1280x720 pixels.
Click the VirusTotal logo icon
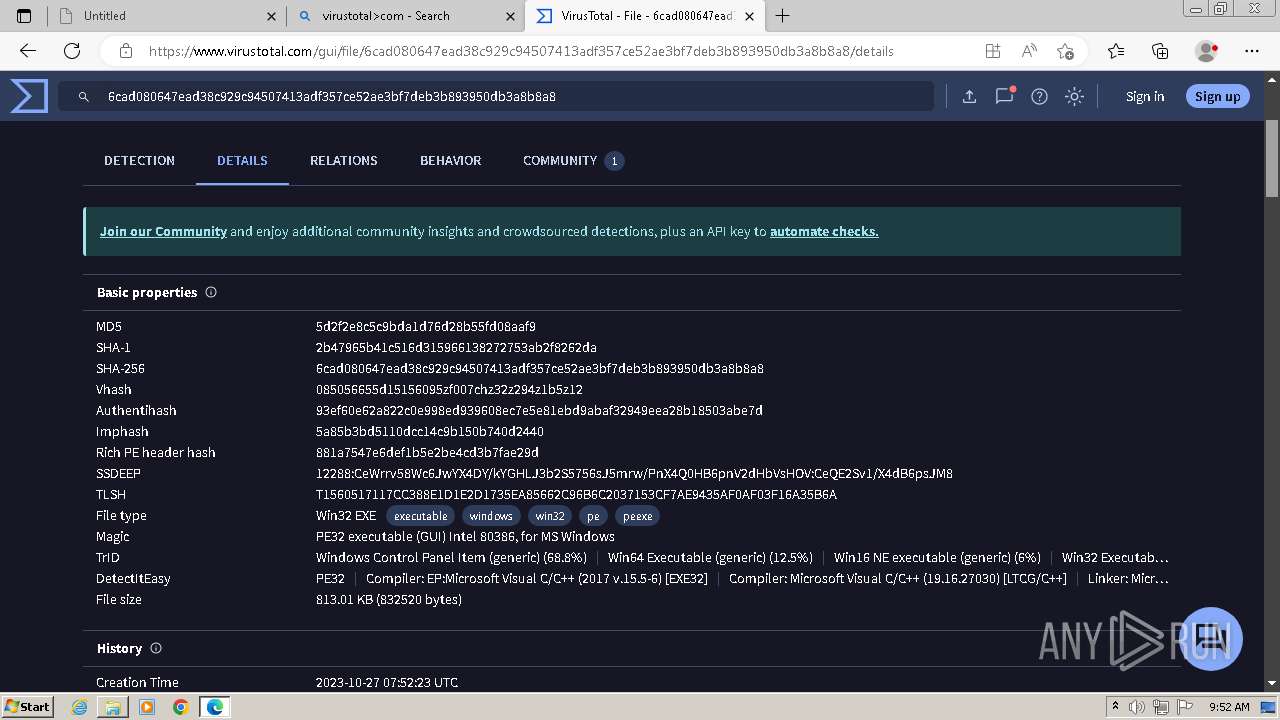pyautogui.click(x=29, y=96)
